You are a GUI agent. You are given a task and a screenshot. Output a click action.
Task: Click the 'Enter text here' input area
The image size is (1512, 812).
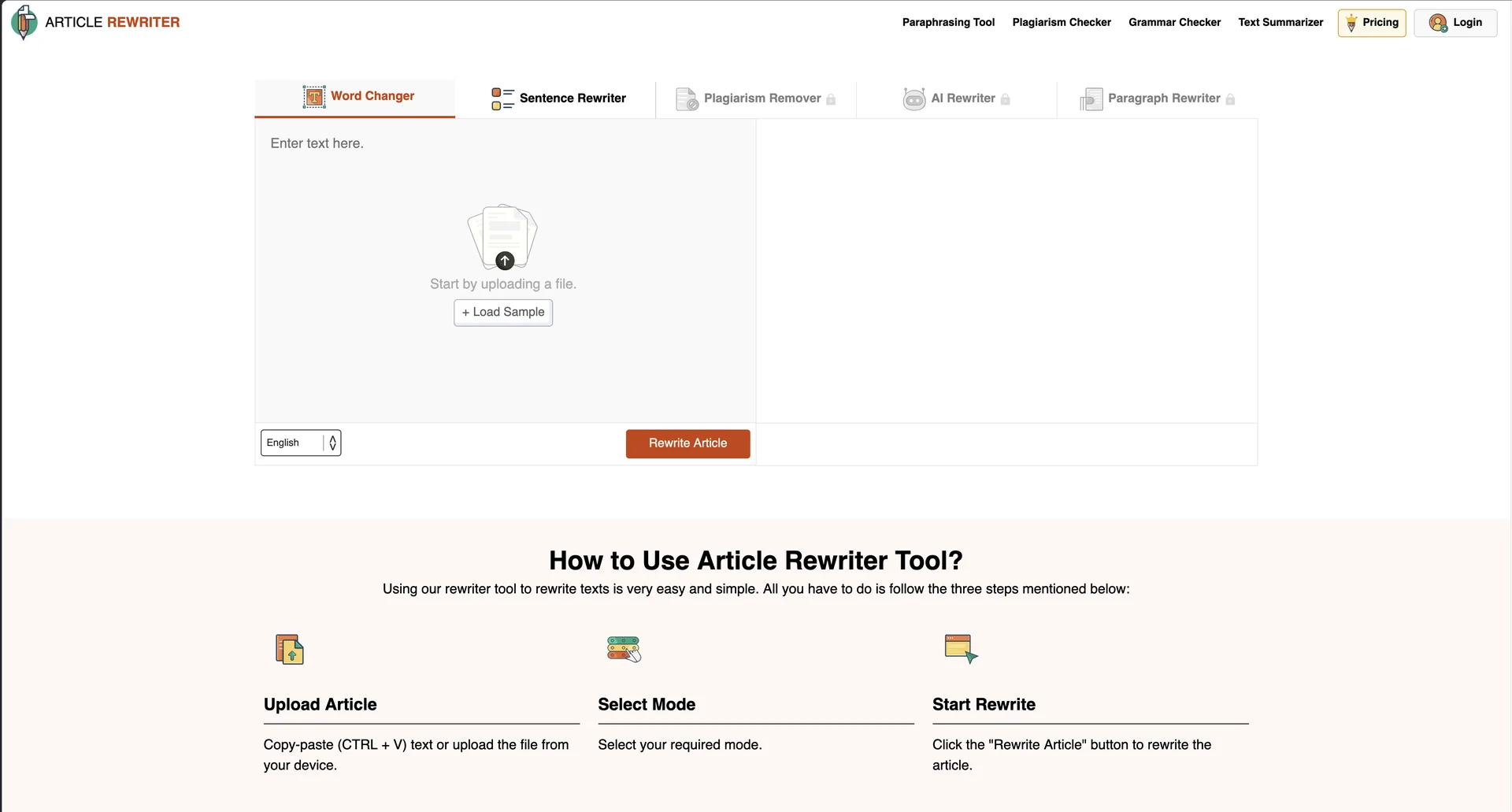506,271
